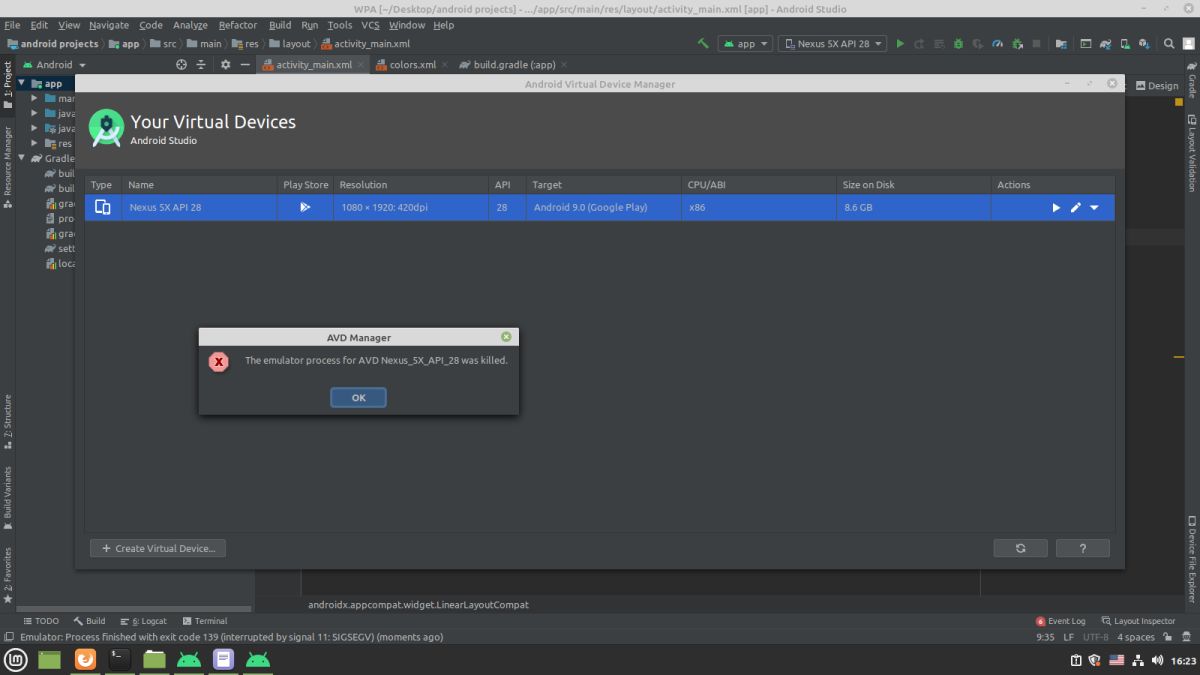Open the Event Log tool window
The width and height of the screenshot is (1200, 675).
(1061, 621)
